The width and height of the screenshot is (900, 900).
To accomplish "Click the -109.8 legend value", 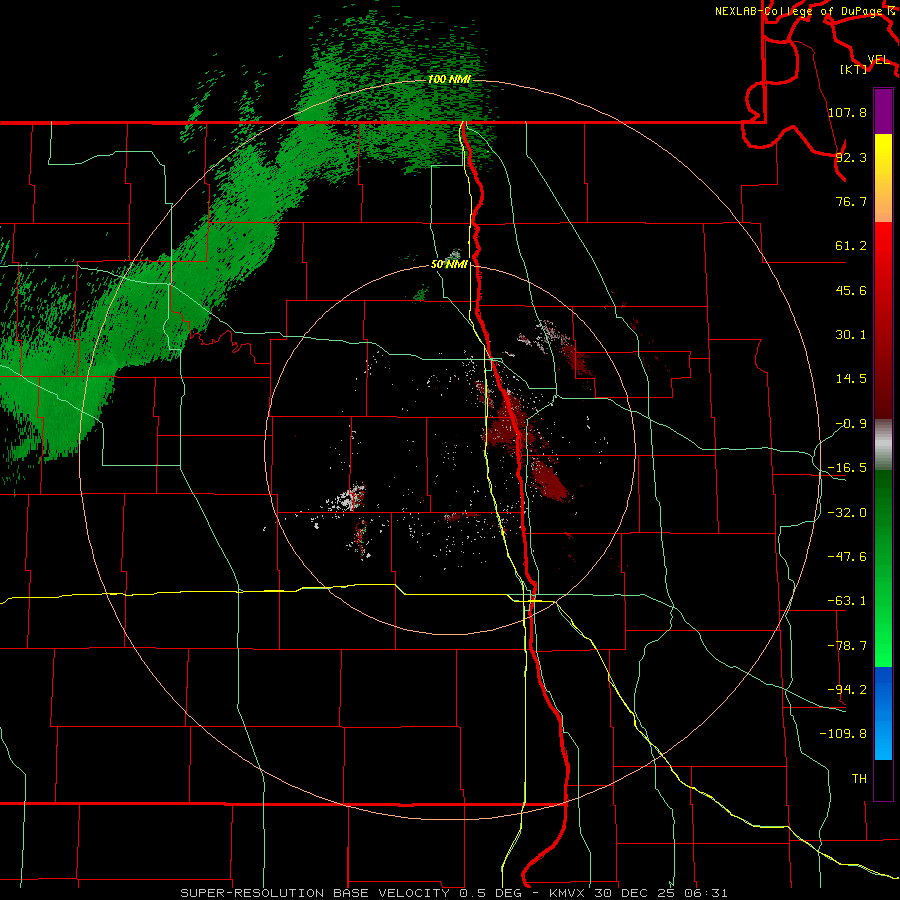I will click(x=843, y=734).
